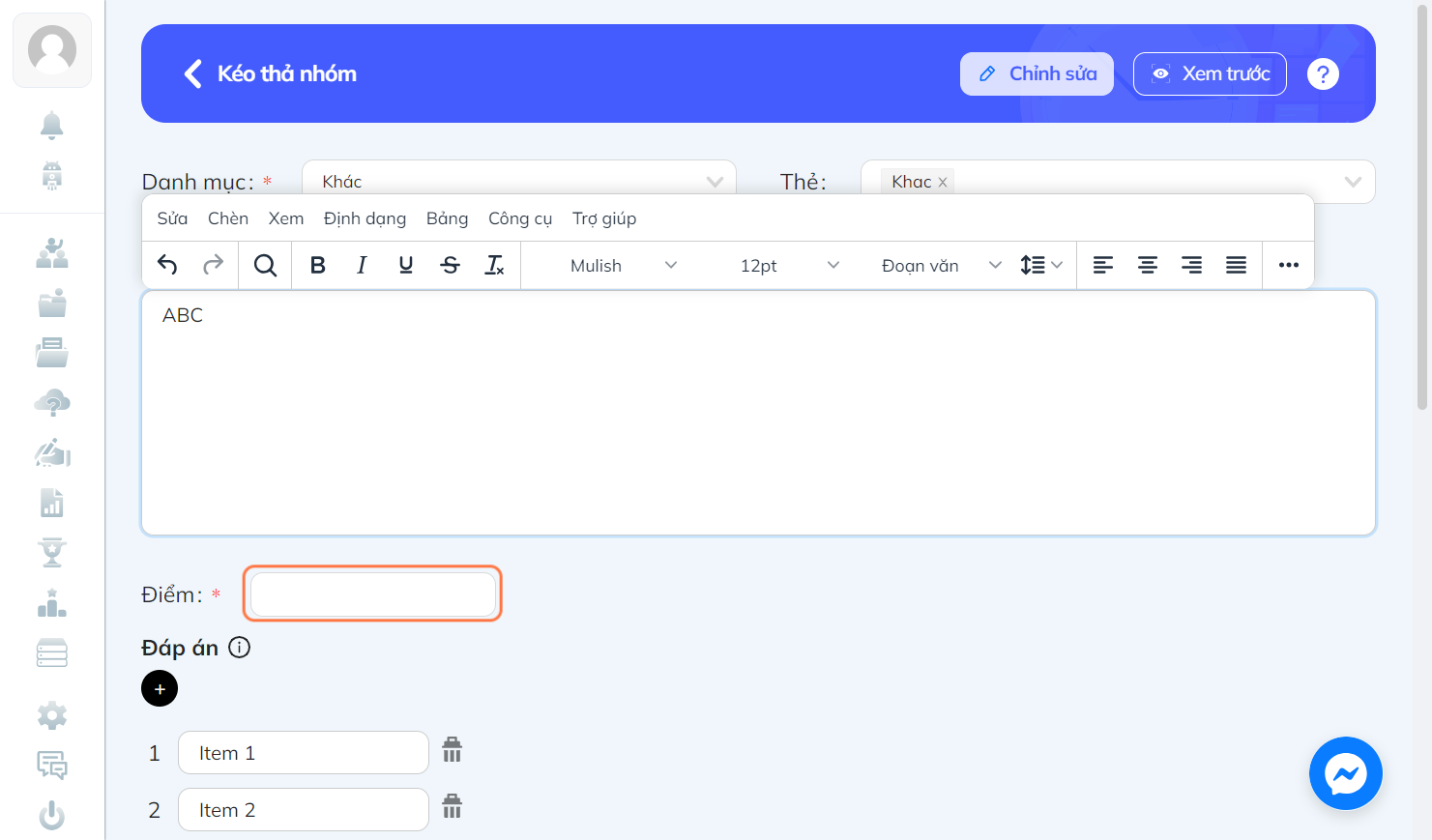Delete Item 1 using its trash icon
Screen dimensions: 1432x840
point(453,750)
